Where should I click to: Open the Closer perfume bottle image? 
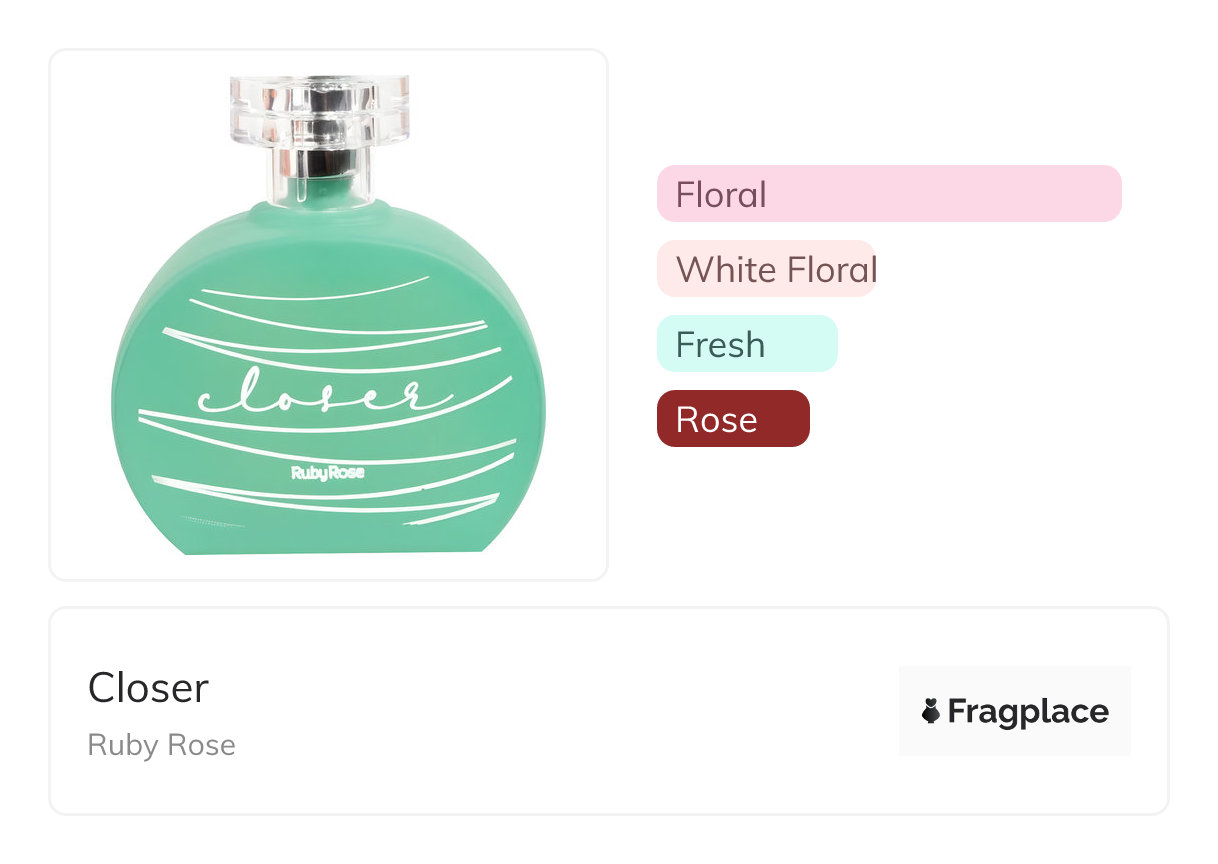[x=328, y=314]
